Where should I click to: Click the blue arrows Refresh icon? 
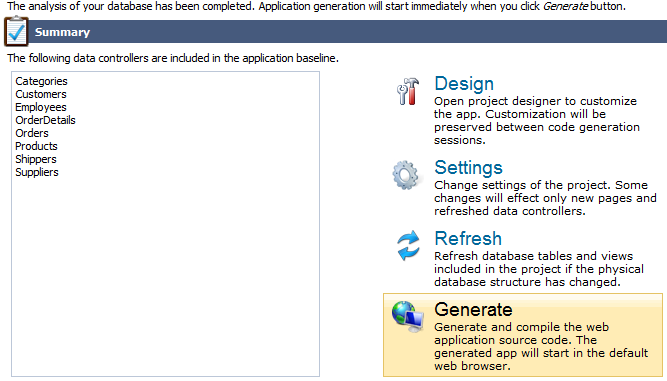tap(408, 245)
